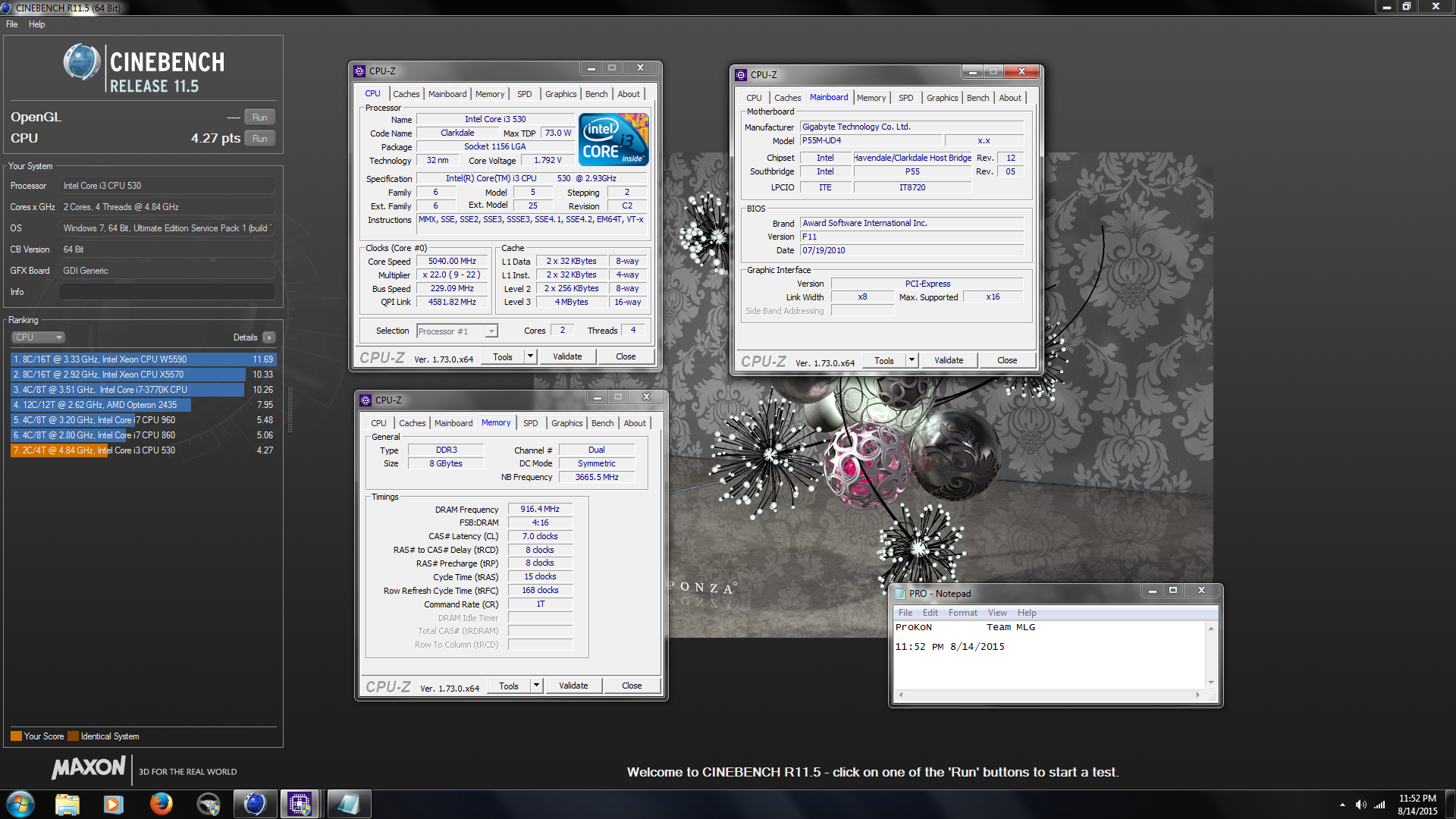Click Tools button in CPU tab window
Screen dimensions: 1456x819
pos(503,357)
